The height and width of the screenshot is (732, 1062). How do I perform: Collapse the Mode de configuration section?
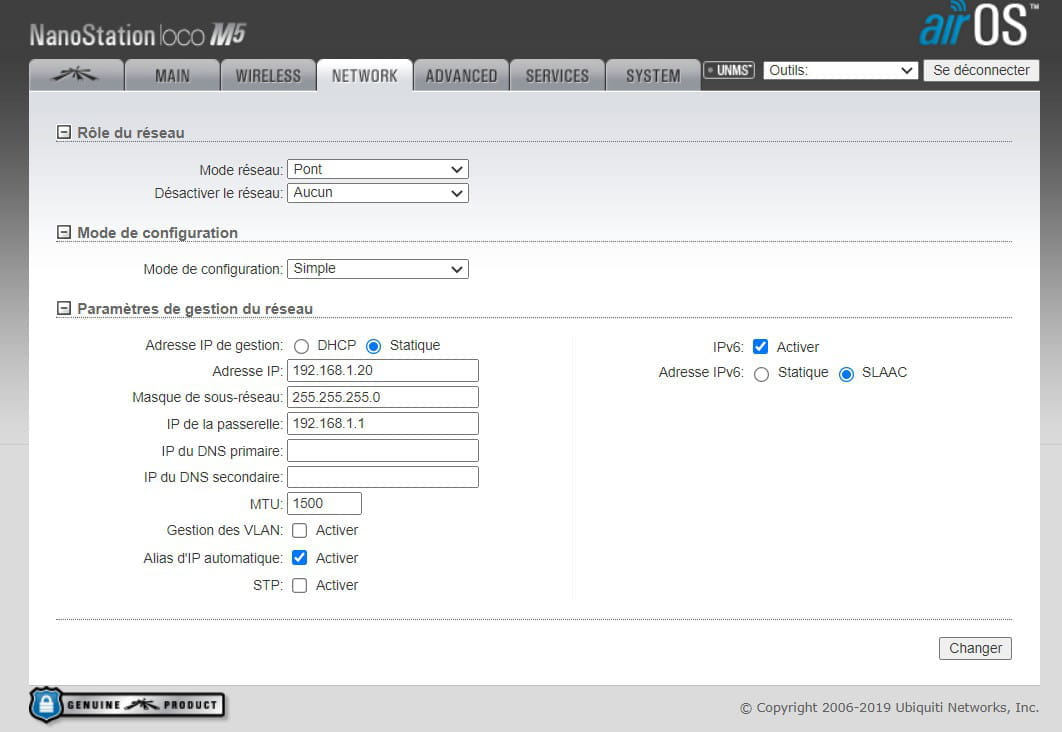coord(64,232)
